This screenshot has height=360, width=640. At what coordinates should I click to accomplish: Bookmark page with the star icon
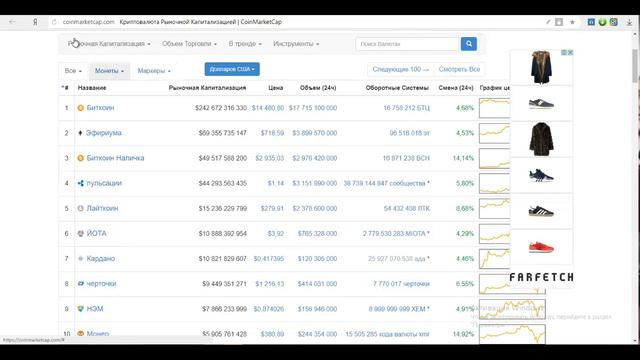[x=572, y=22]
